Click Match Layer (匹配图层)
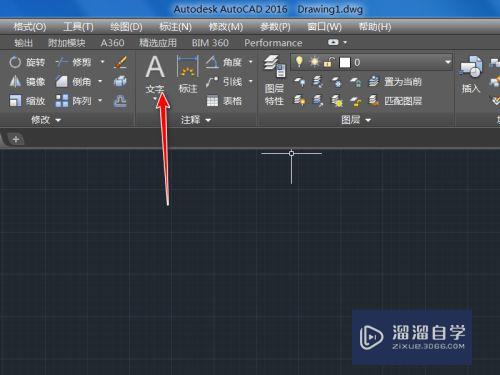 coord(395,101)
